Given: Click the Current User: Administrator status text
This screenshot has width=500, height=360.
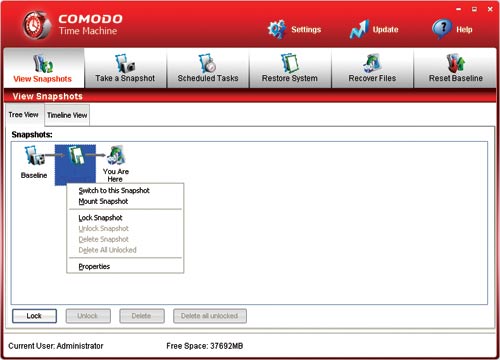Looking at the screenshot, I should [56, 346].
